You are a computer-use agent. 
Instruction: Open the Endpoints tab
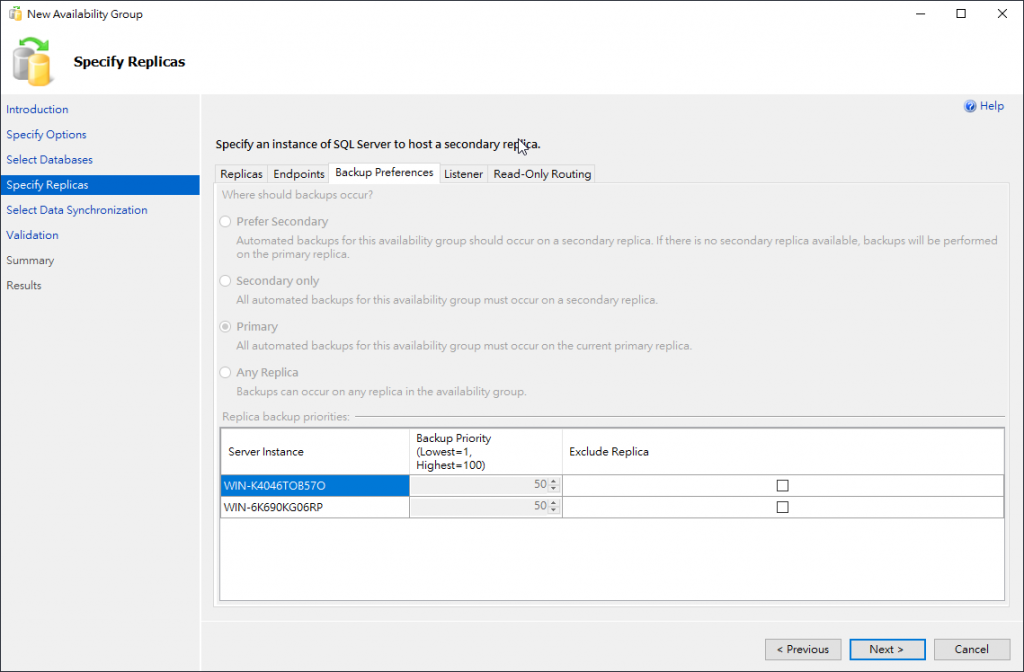[299, 174]
